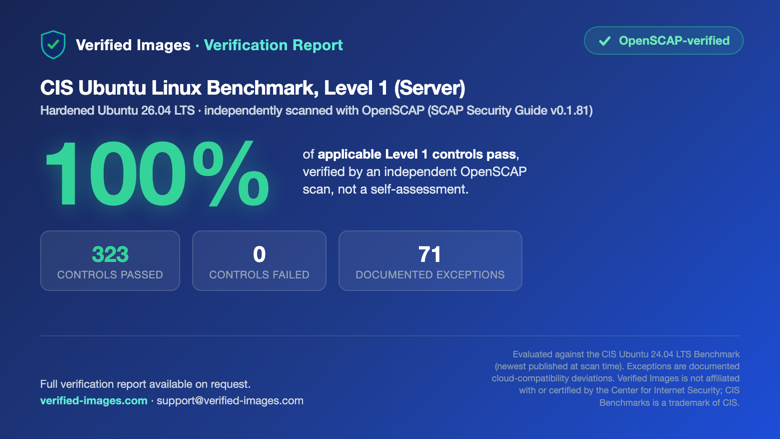This screenshot has width=780, height=439.
Task: Click the applicable Level 1 controls pass text
Action: 417,155
